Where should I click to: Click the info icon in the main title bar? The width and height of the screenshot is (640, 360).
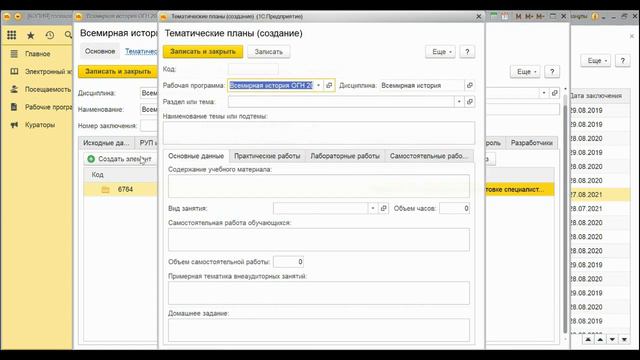[595, 16]
